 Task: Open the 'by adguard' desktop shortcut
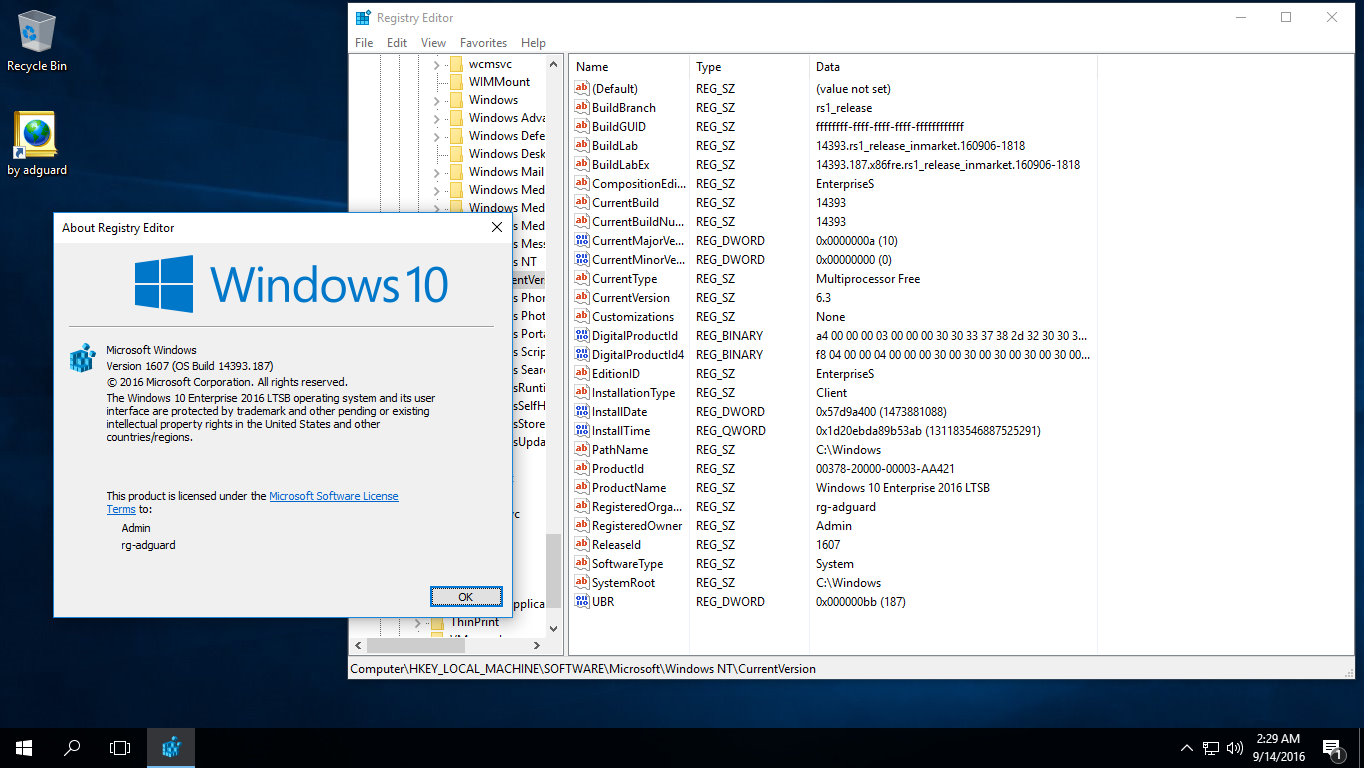pos(37,143)
